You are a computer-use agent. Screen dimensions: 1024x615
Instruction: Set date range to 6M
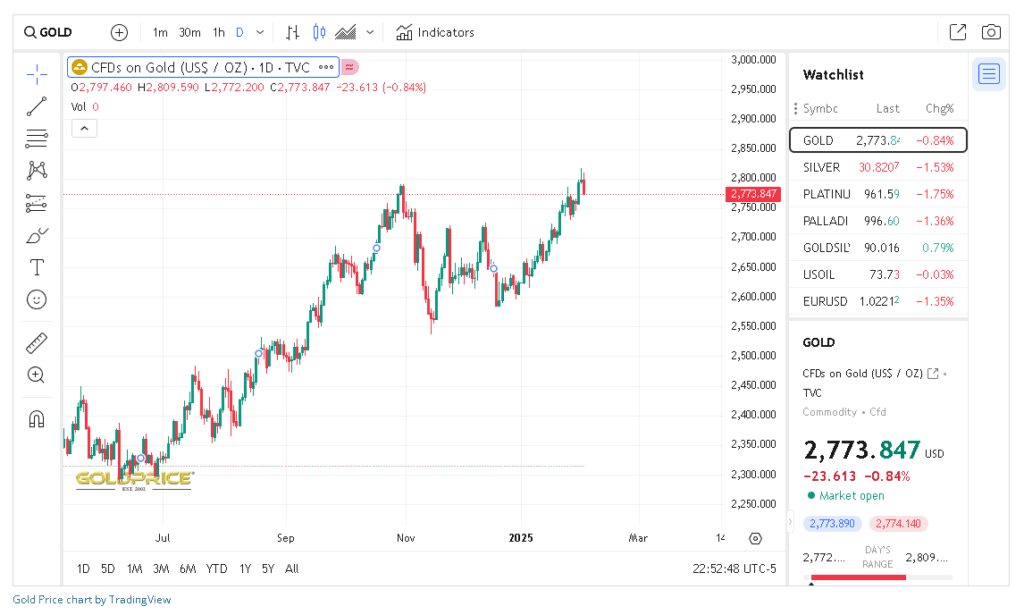tap(188, 569)
